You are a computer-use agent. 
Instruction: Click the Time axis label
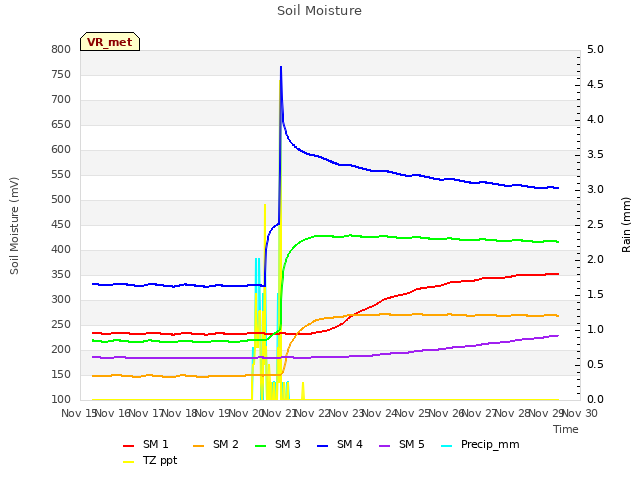tap(566, 429)
